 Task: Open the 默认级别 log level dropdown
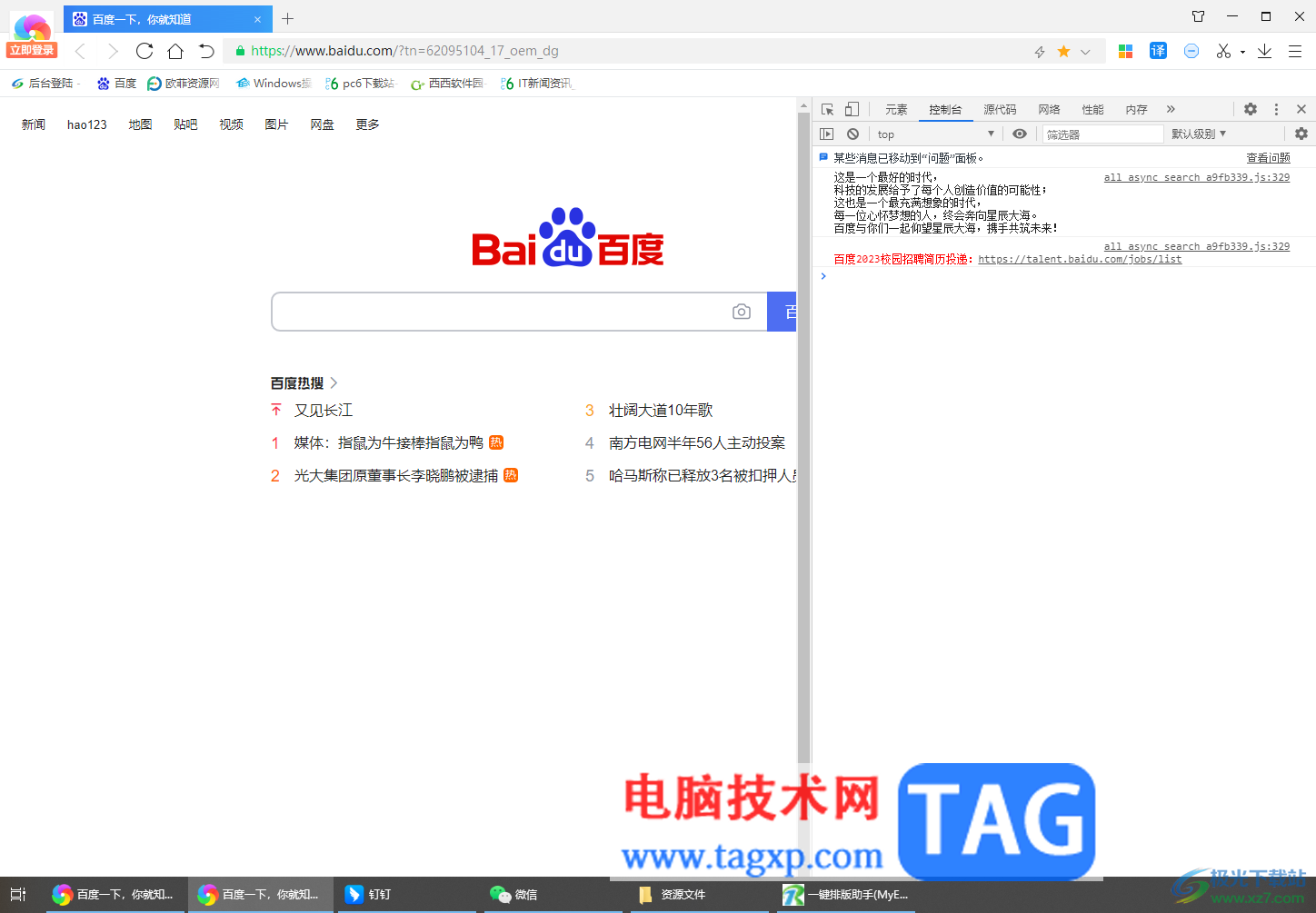click(x=1199, y=134)
